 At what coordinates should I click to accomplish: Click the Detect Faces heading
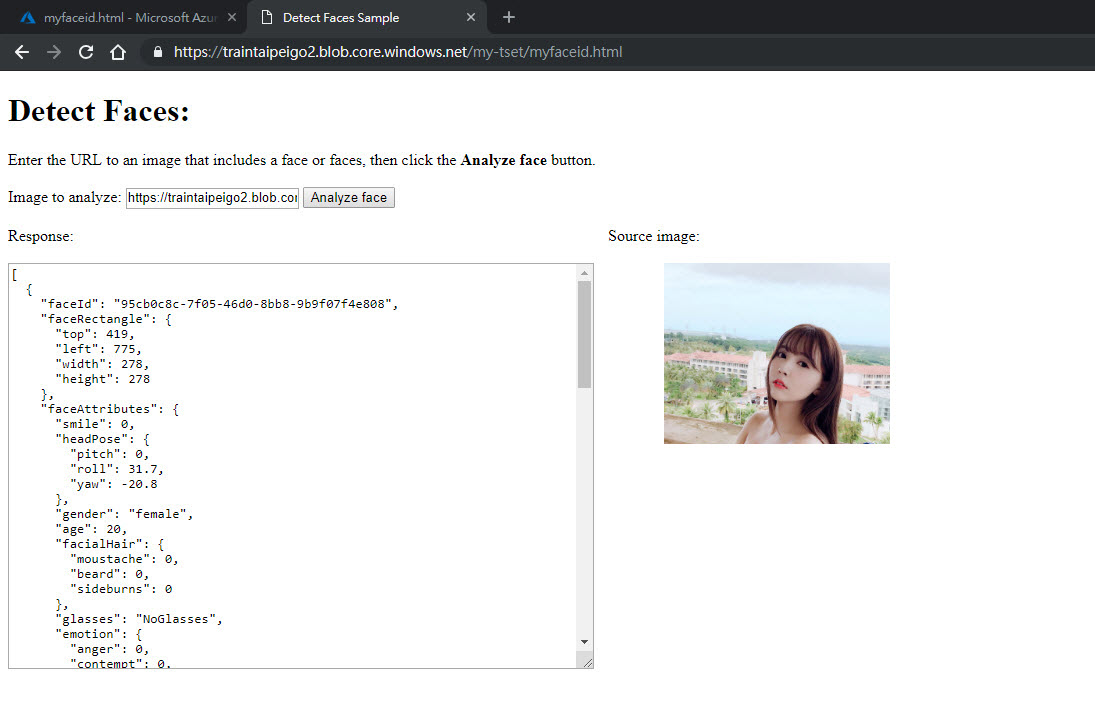pyautogui.click(x=98, y=112)
